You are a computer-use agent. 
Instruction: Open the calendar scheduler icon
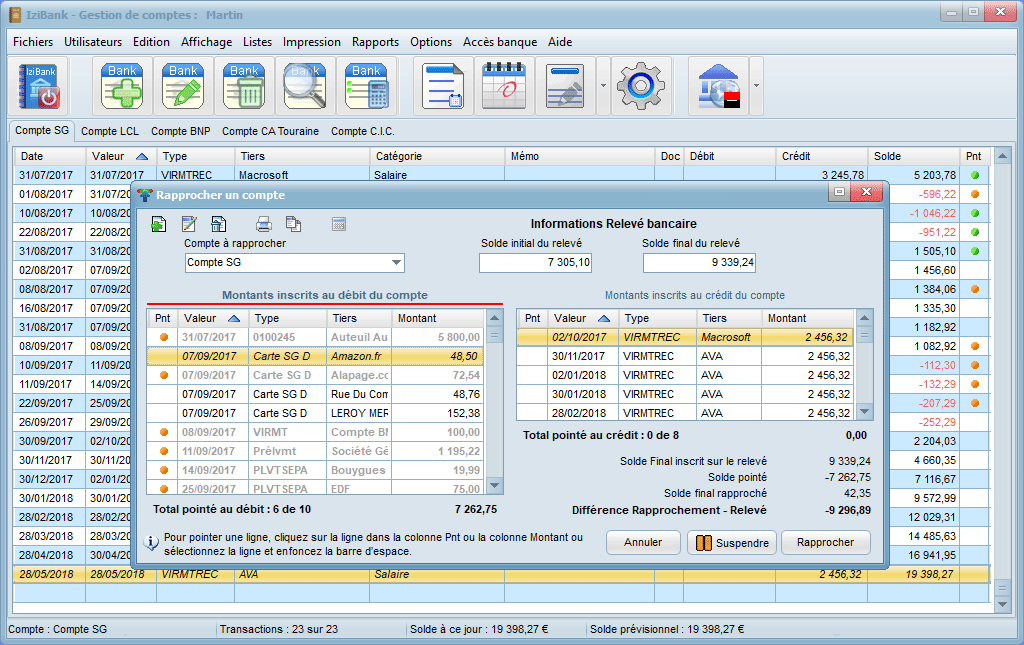pyautogui.click(x=504, y=86)
